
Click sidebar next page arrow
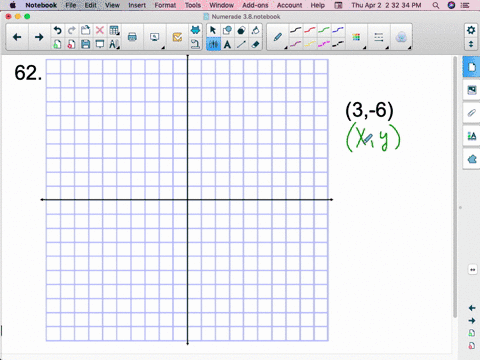472,321
